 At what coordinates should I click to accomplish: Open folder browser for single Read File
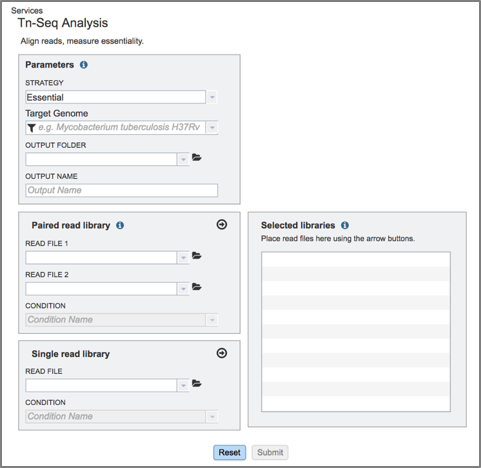[x=197, y=384]
